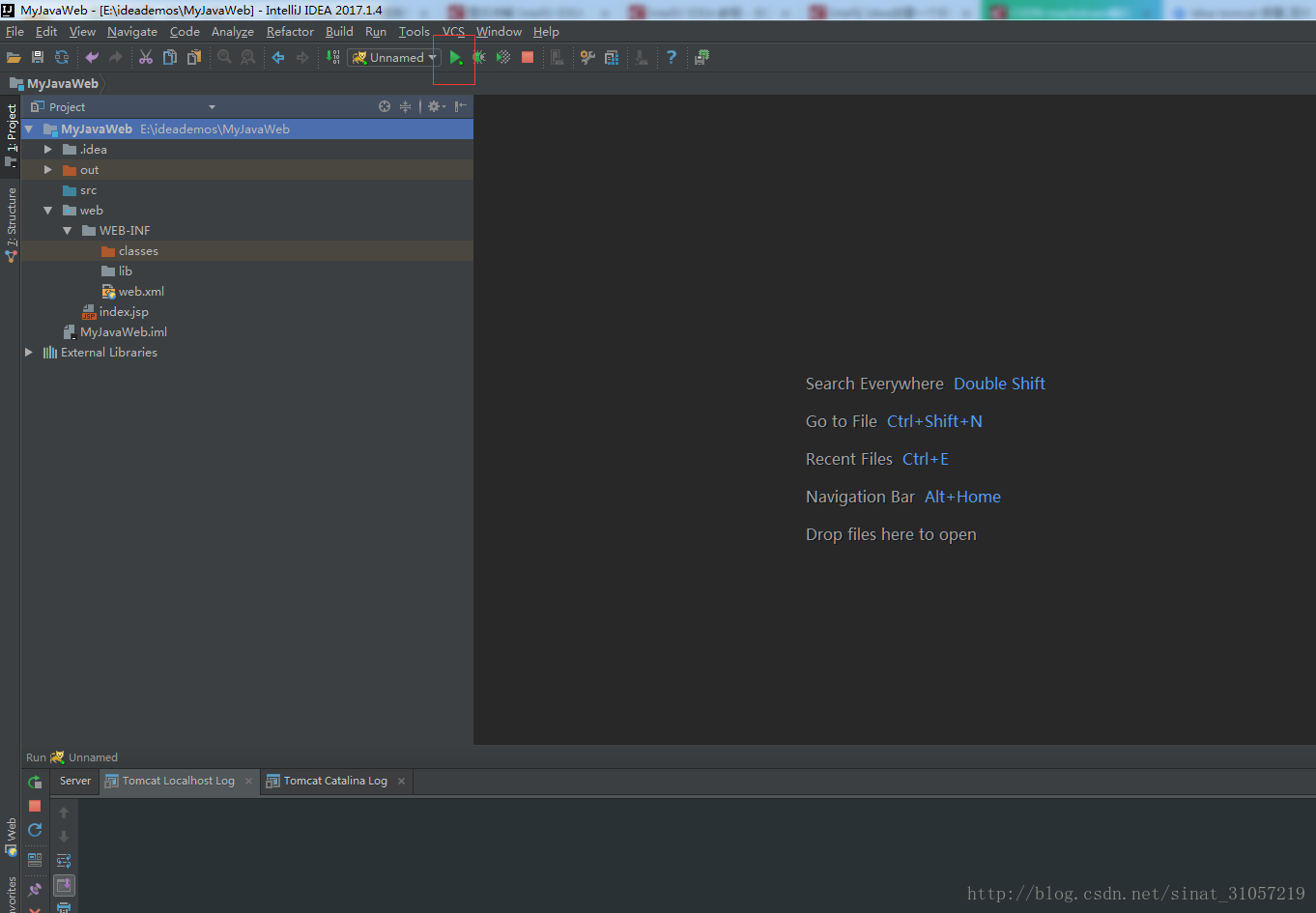Toggle the 1: Project tool window tab
Image resolution: width=1316 pixels, height=913 pixels.
point(11,135)
